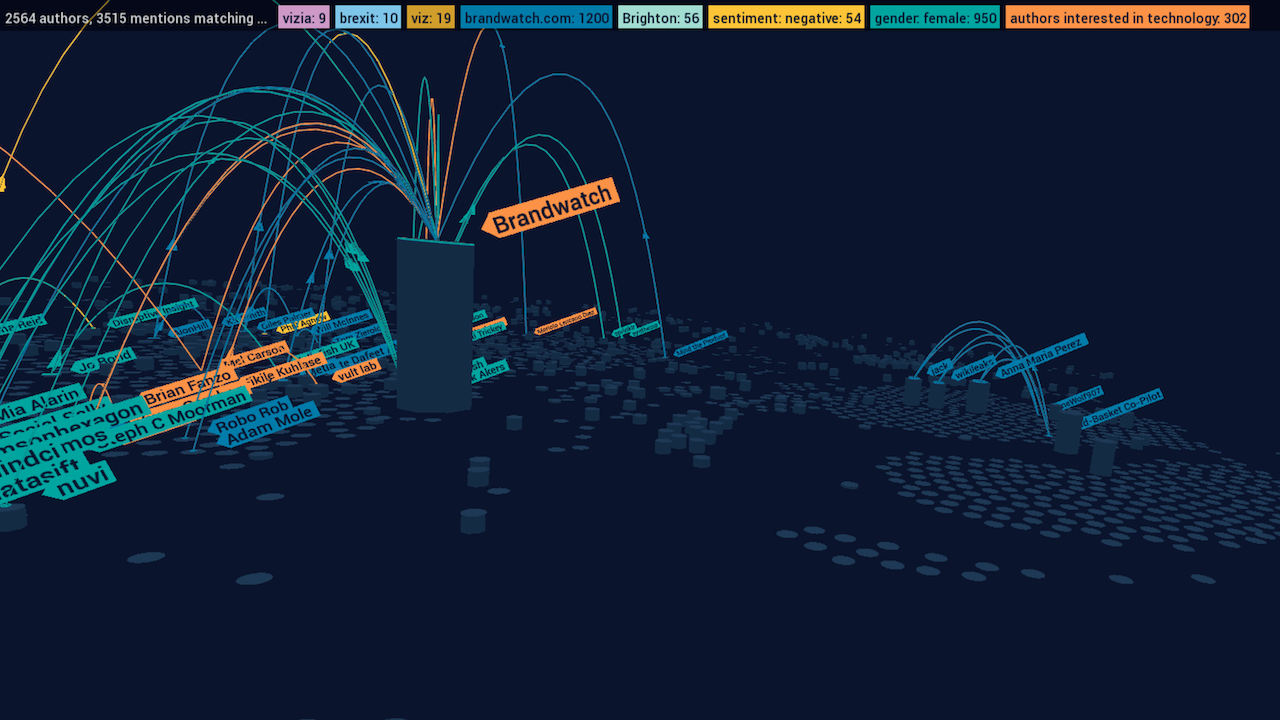The width and height of the screenshot is (1280, 720).
Task: Toggle the 'brandwatch.com: 1200' filter
Action: coord(536,18)
